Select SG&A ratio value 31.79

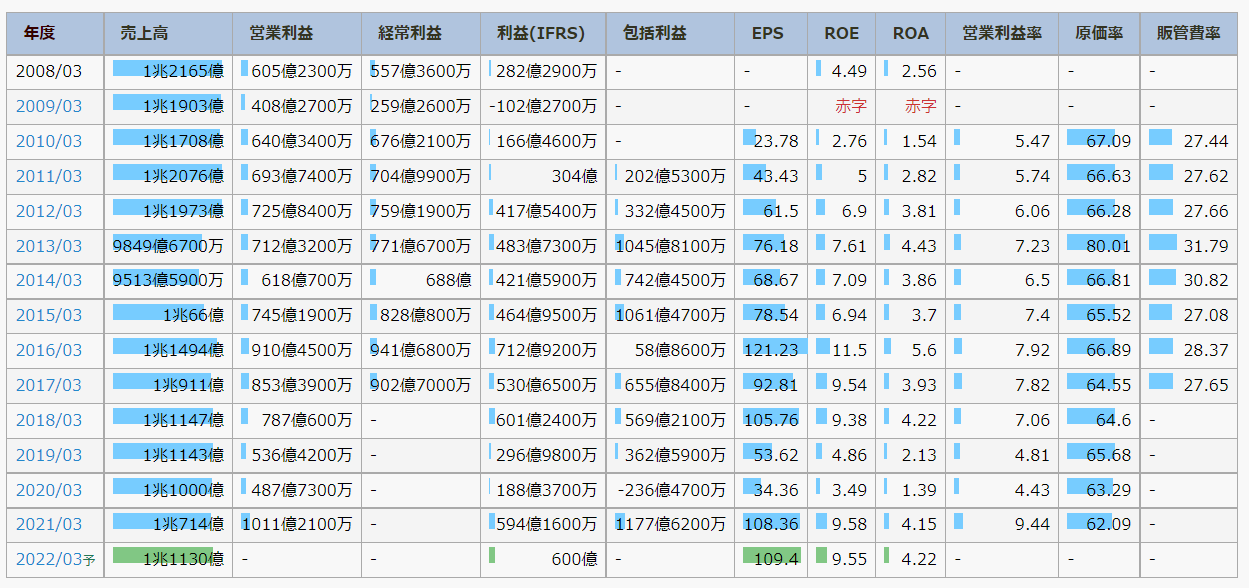click(x=1206, y=246)
